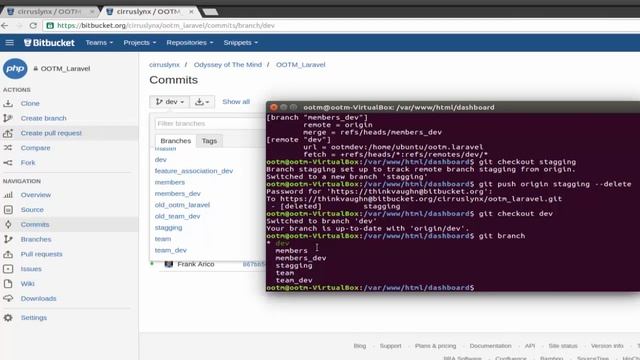Click the Create pull request icon

click(x=8, y=133)
